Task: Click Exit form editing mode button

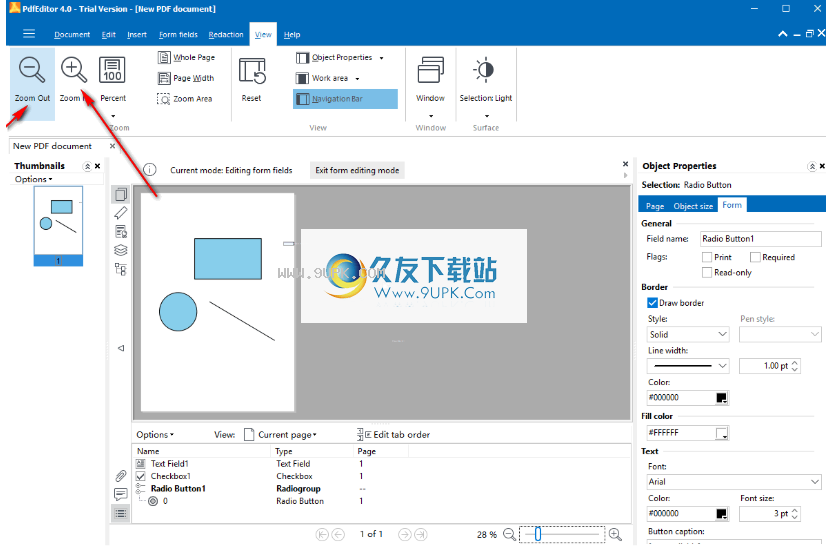Action: point(357,170)
